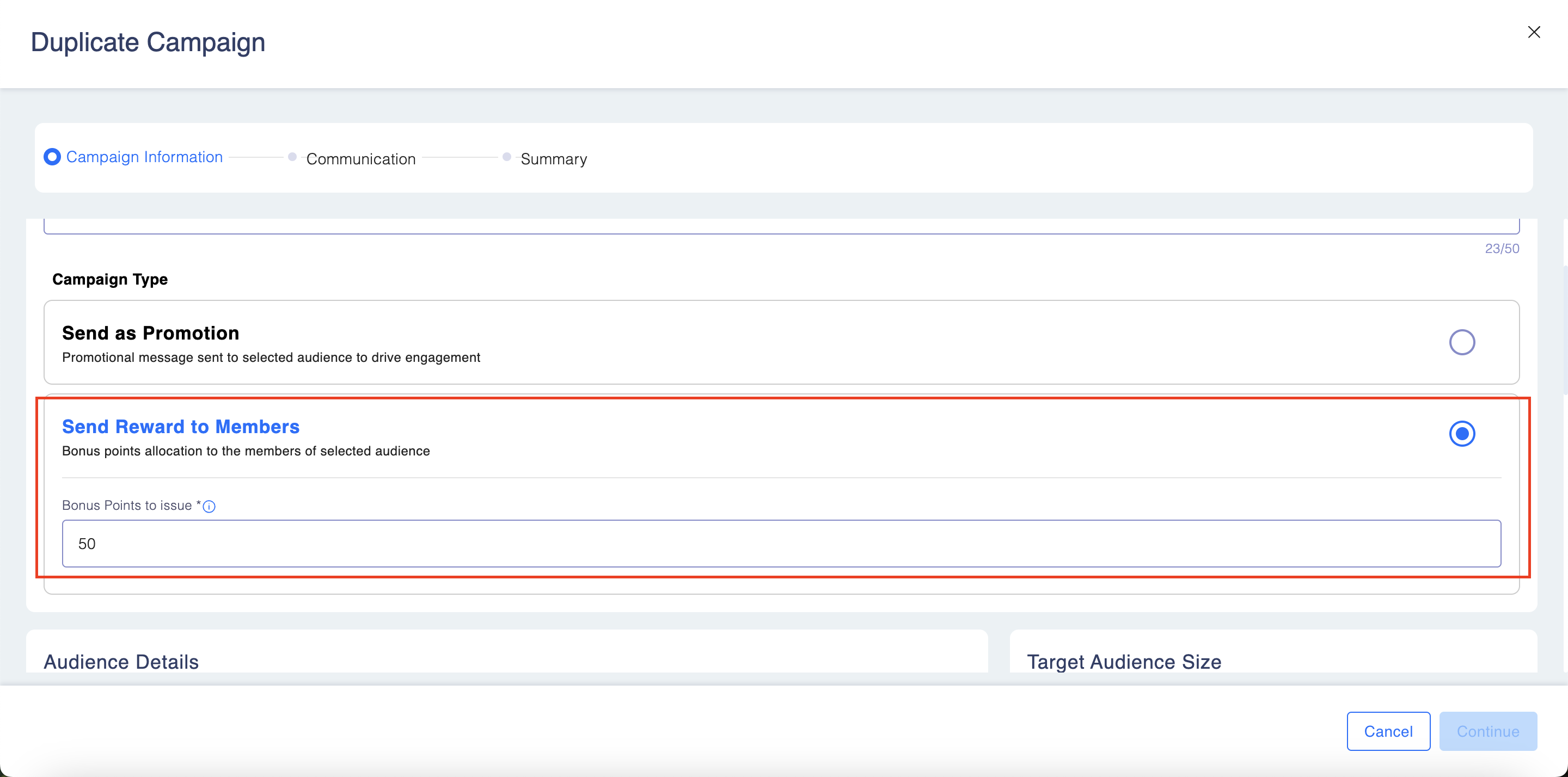Click the info icon beside Bonus Points
This screenshot has height=777, width=1568.
click(209, 506)
